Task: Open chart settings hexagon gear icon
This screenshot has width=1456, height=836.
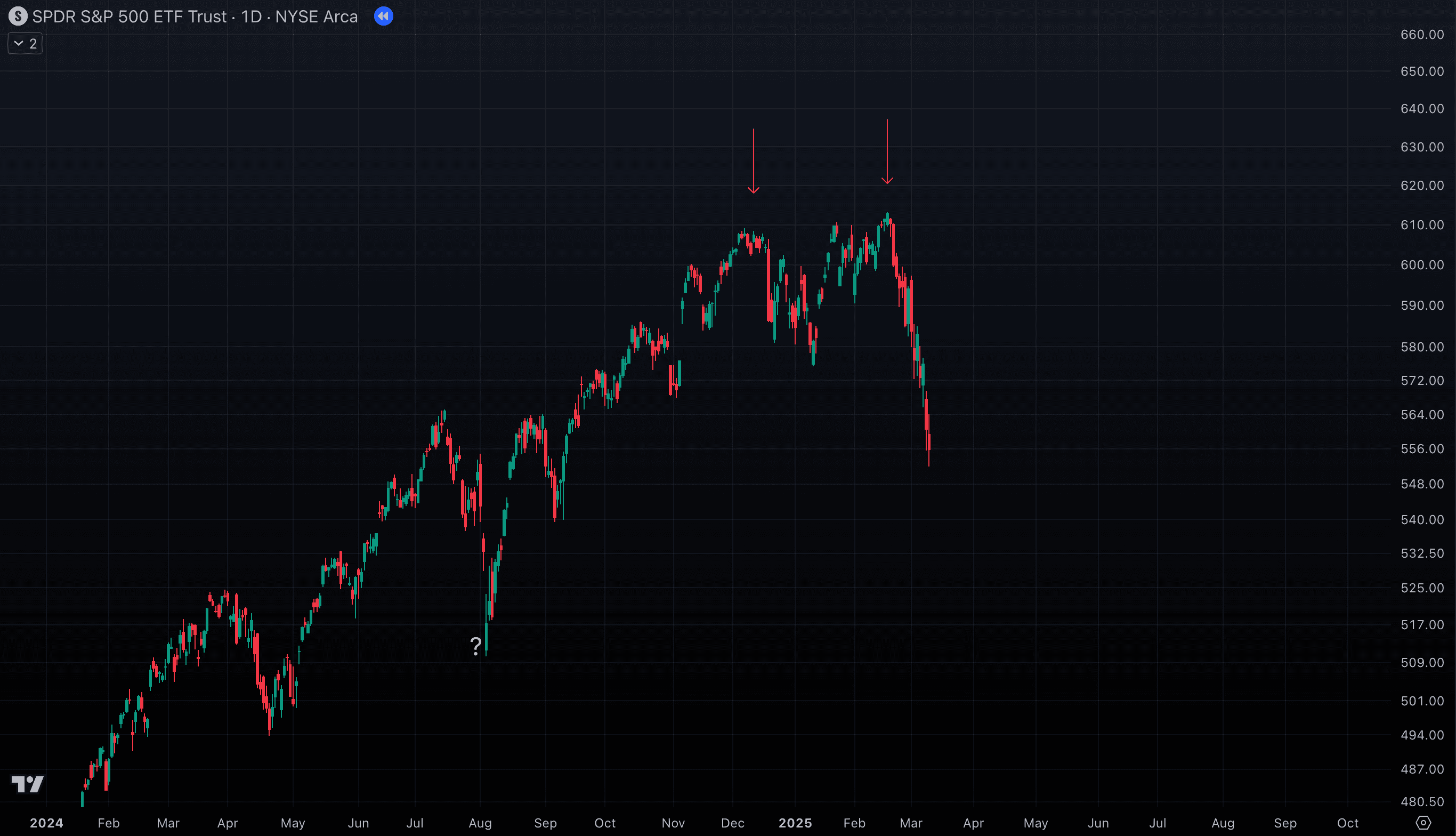Action: pos(1423,823)
